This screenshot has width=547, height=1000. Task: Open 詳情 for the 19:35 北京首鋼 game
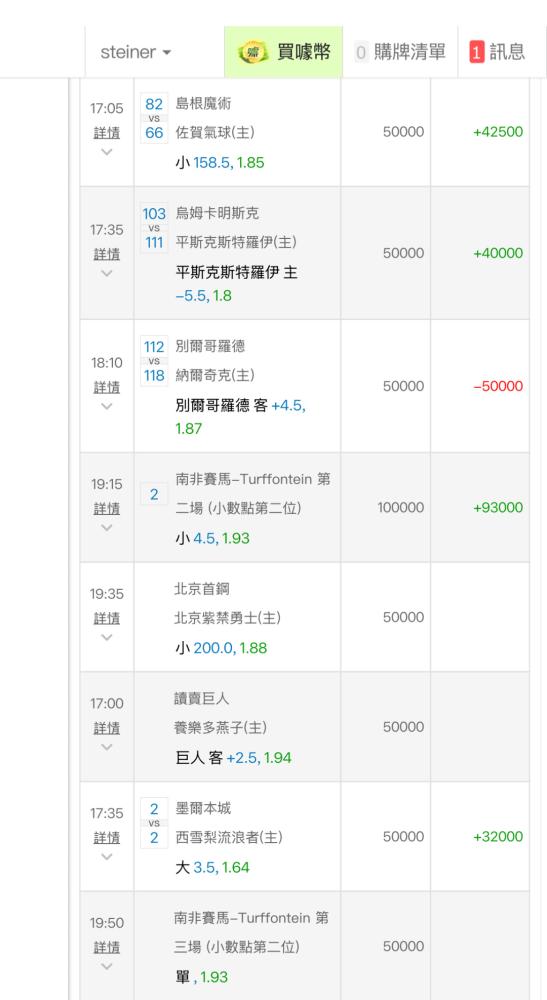pyautogui.click(x=106, y=618)
